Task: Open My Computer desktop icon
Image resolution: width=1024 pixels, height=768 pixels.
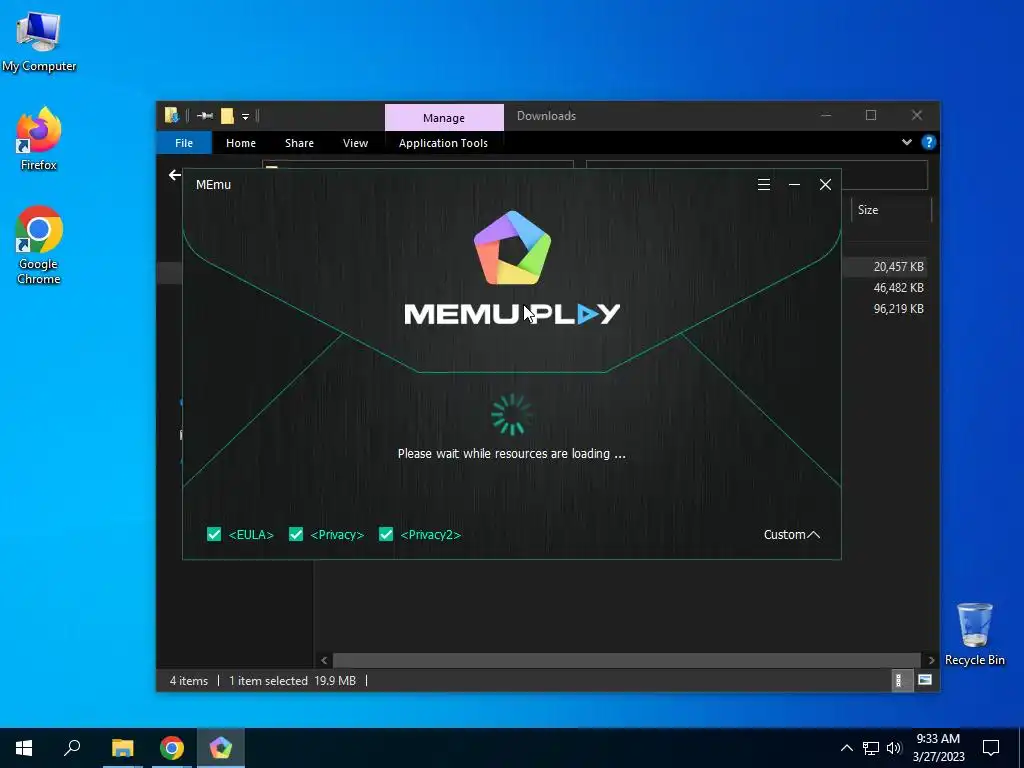Action: coord(39,42)
